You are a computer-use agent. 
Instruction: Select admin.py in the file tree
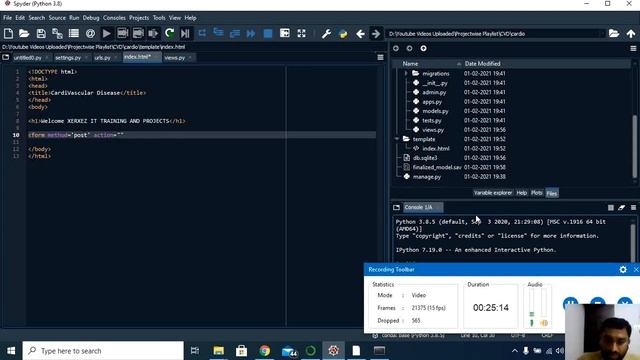pos(434,92)
